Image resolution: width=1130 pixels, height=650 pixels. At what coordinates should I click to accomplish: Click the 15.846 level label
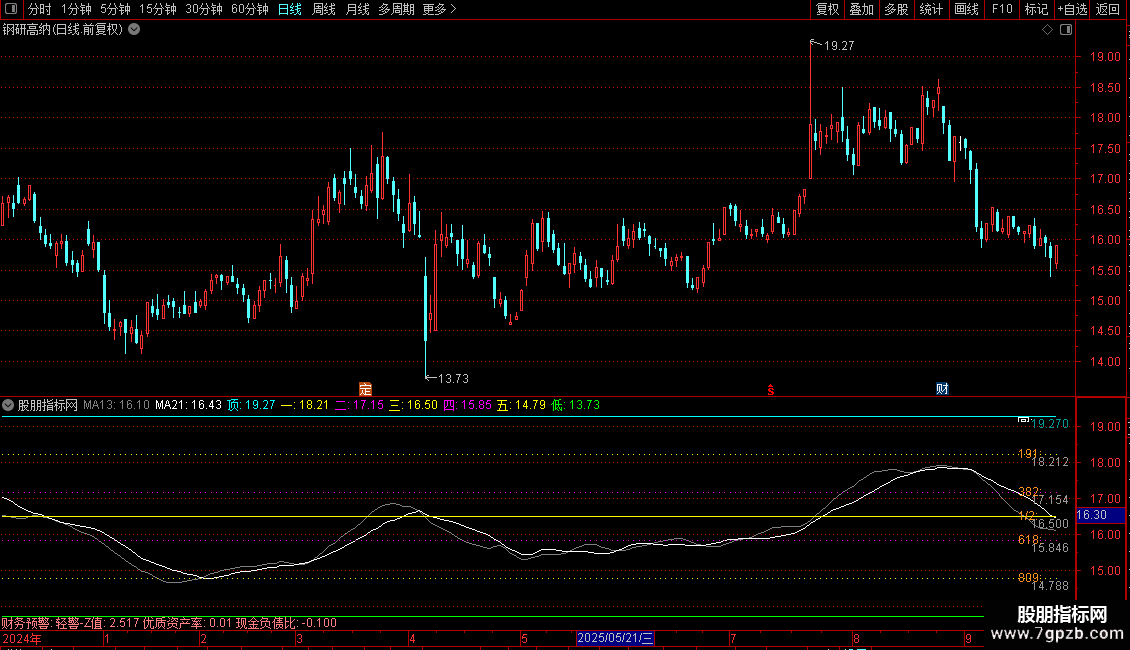[1050, 548]
